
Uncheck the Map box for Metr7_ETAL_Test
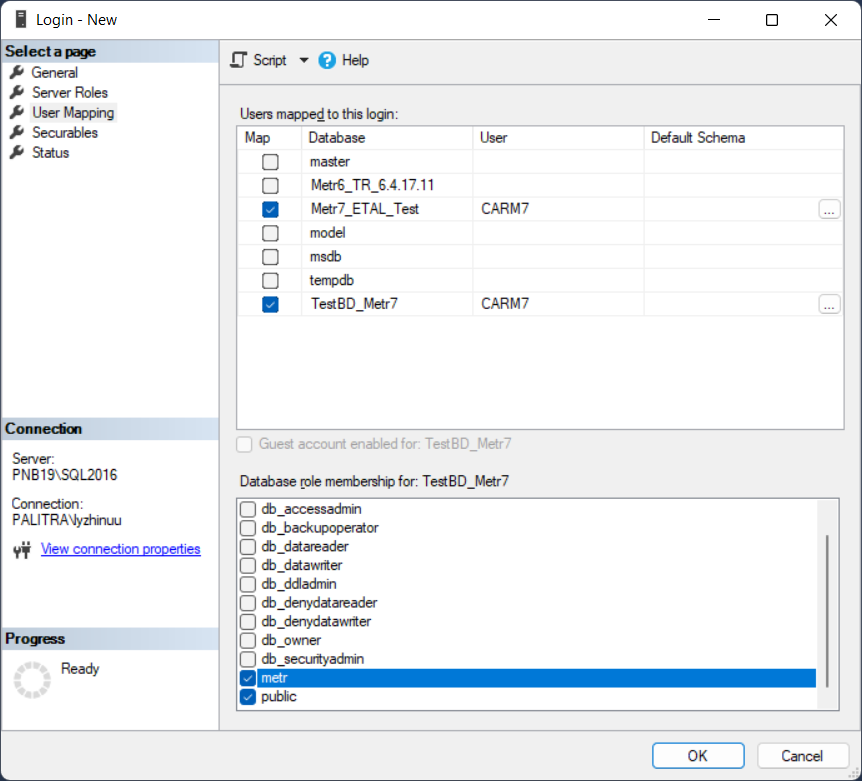pyautogui.click(x=270, y=209)
